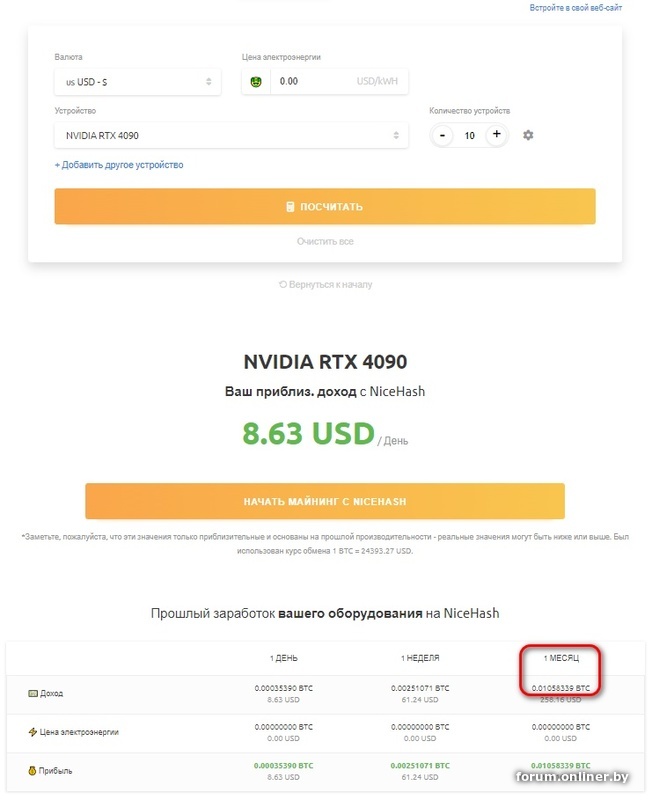Image resolution: width=652 pixels, height=800 pixels.
Task: Select the 1 МЕСЯЦ column header
Action: click(x=561, y=658)
